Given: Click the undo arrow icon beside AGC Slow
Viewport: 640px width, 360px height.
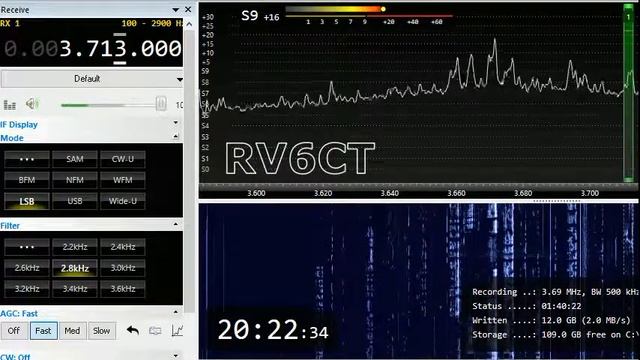Looking at the screenshot, I should (x=133, y=330).
